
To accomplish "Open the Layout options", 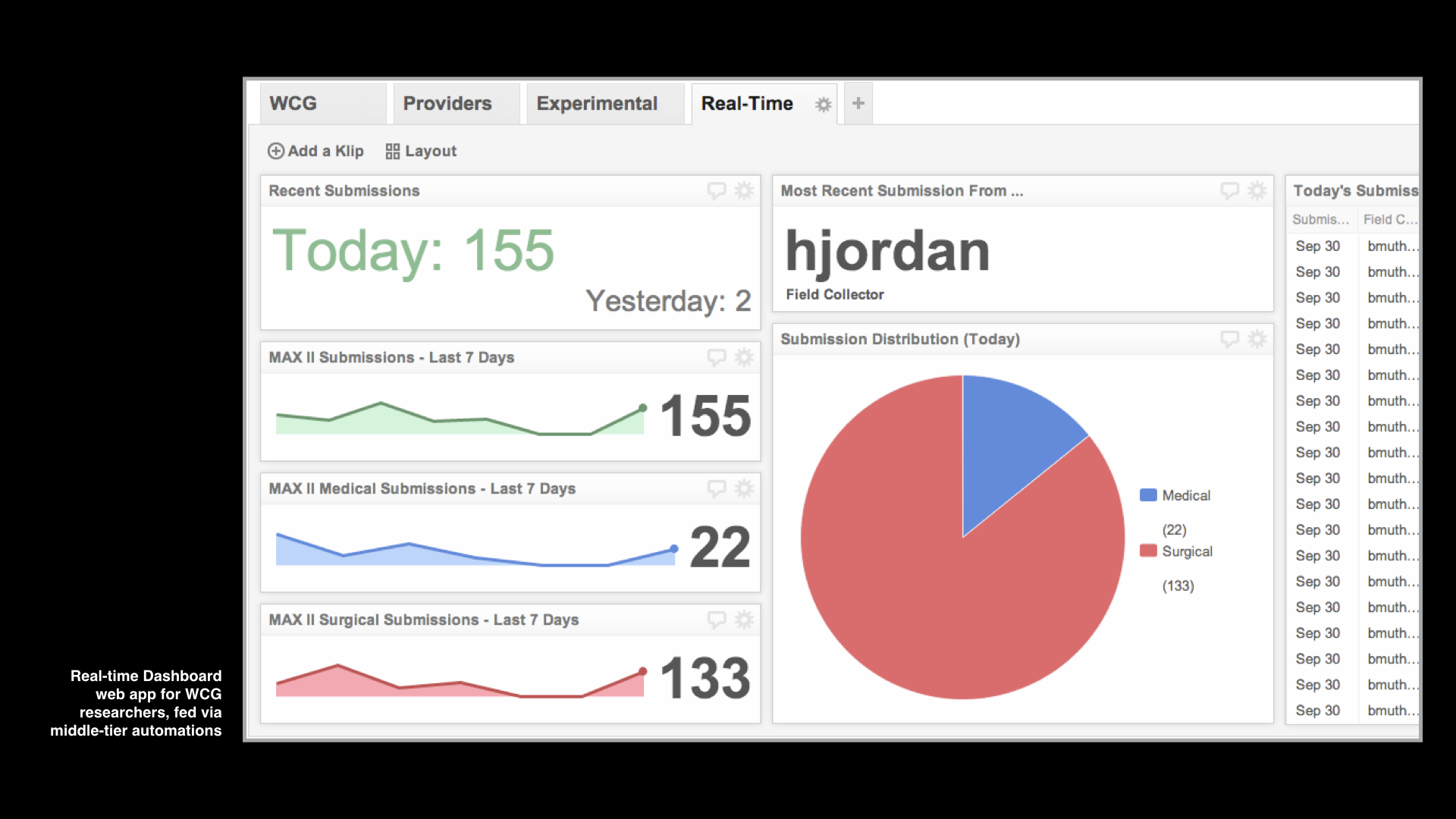I will point(421,151).
